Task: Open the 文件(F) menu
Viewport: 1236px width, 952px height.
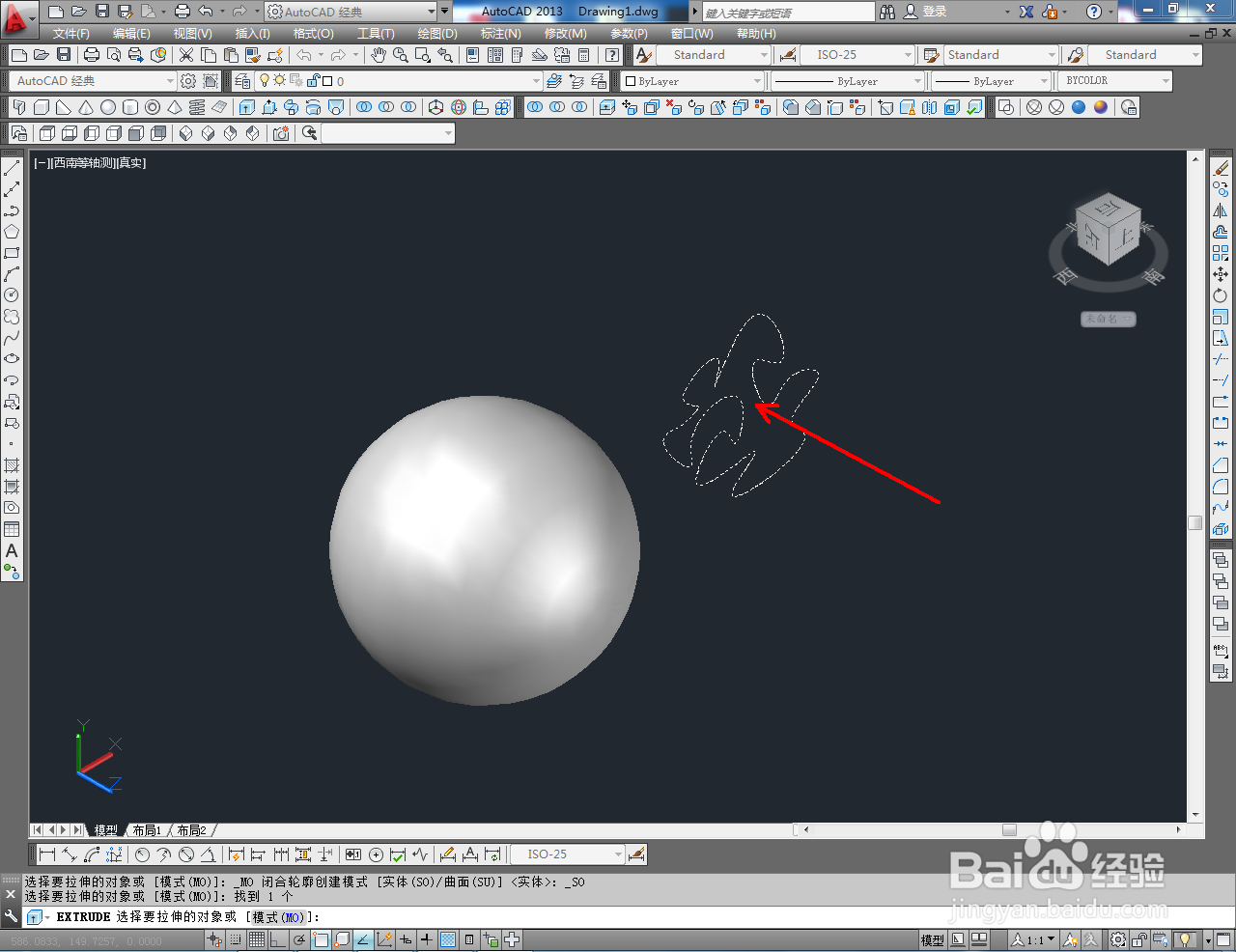Action: click(71, 34)
